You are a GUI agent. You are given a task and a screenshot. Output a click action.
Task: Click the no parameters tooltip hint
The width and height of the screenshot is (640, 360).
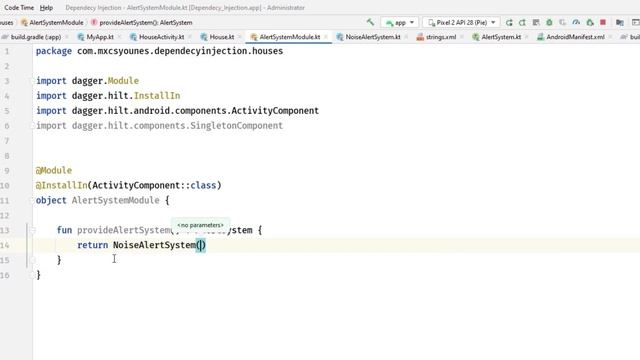point(200,225)
